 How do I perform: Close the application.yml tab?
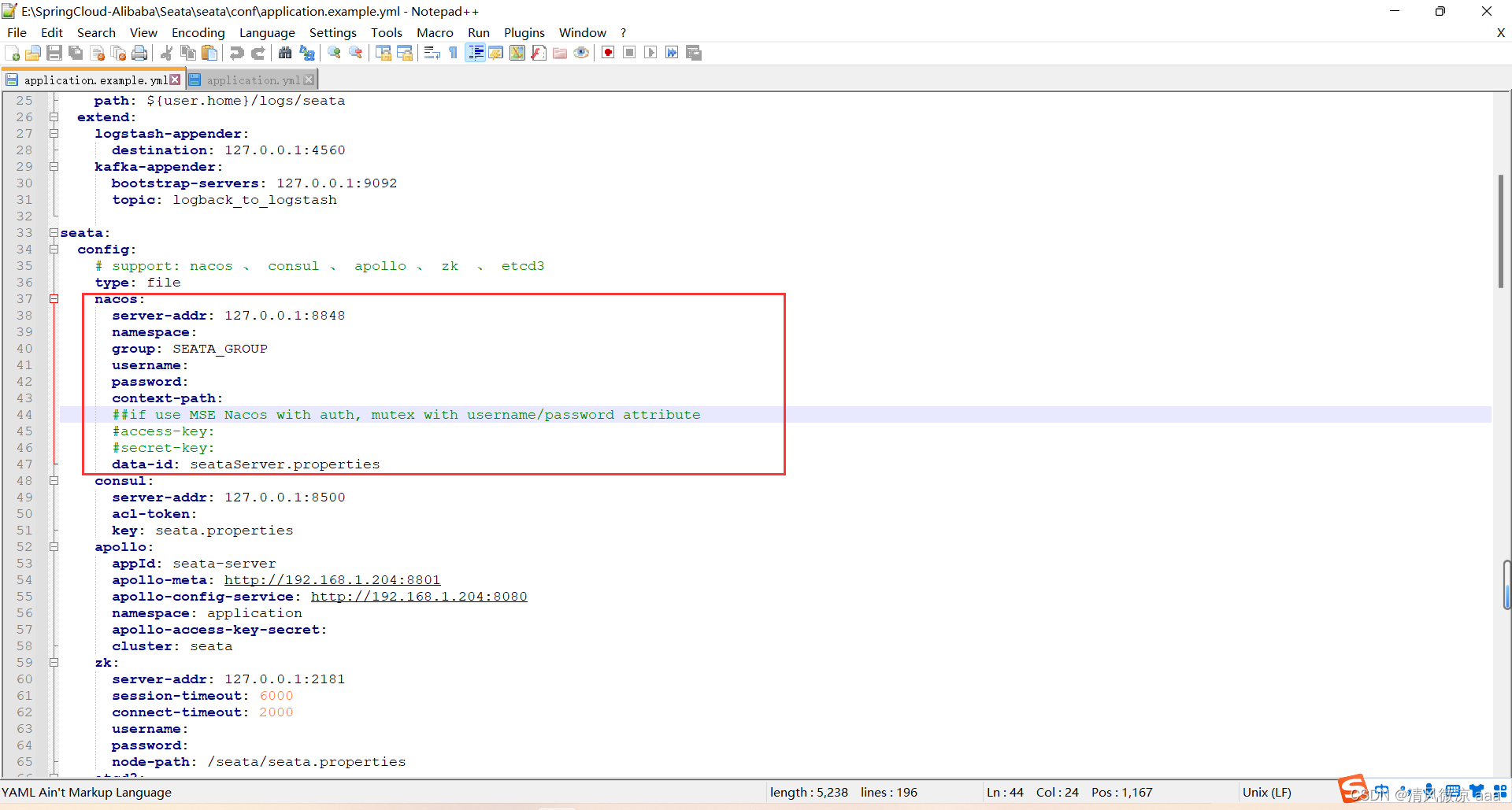coord(309,80)
